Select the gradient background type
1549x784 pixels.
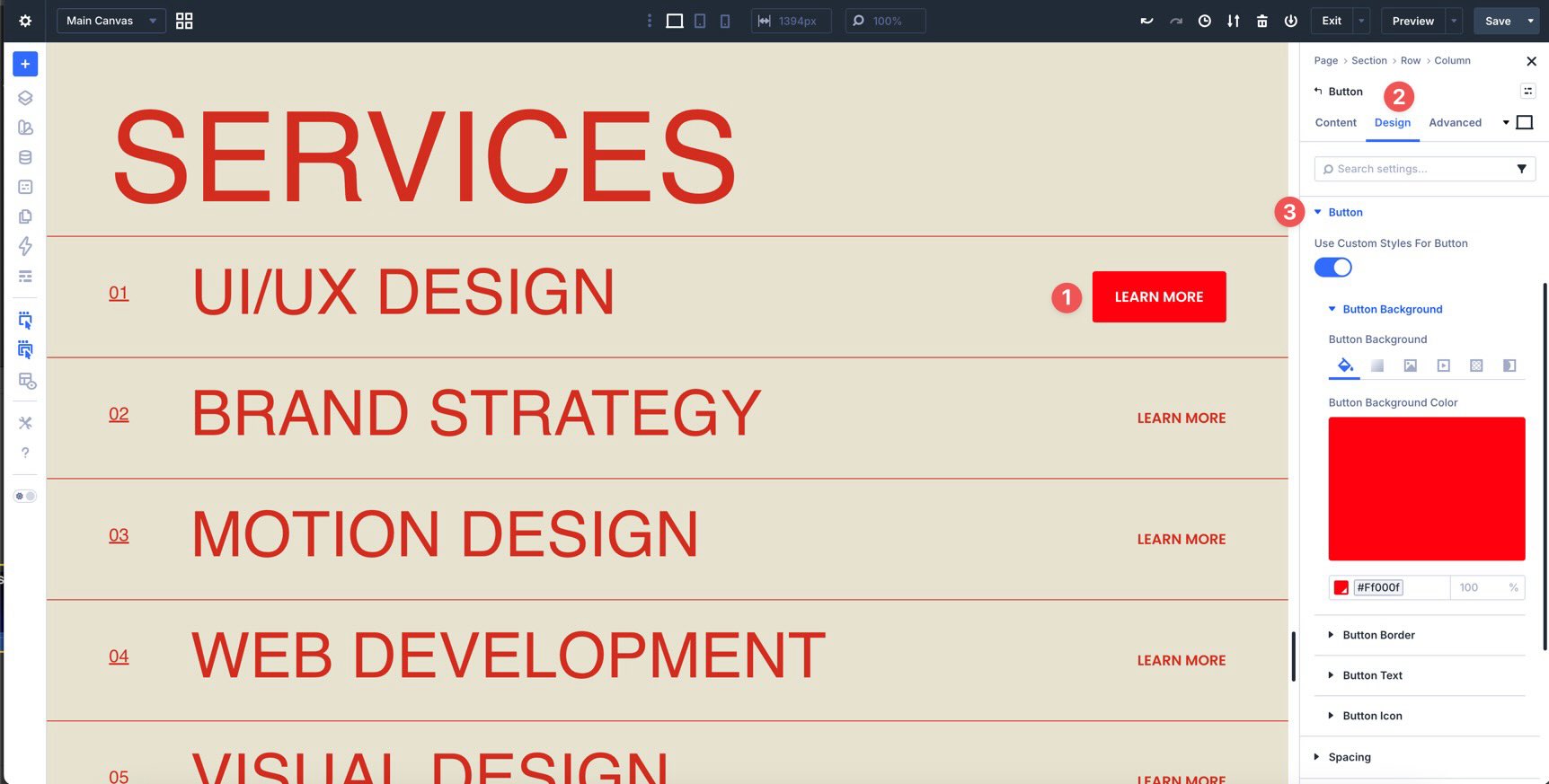1377,366
